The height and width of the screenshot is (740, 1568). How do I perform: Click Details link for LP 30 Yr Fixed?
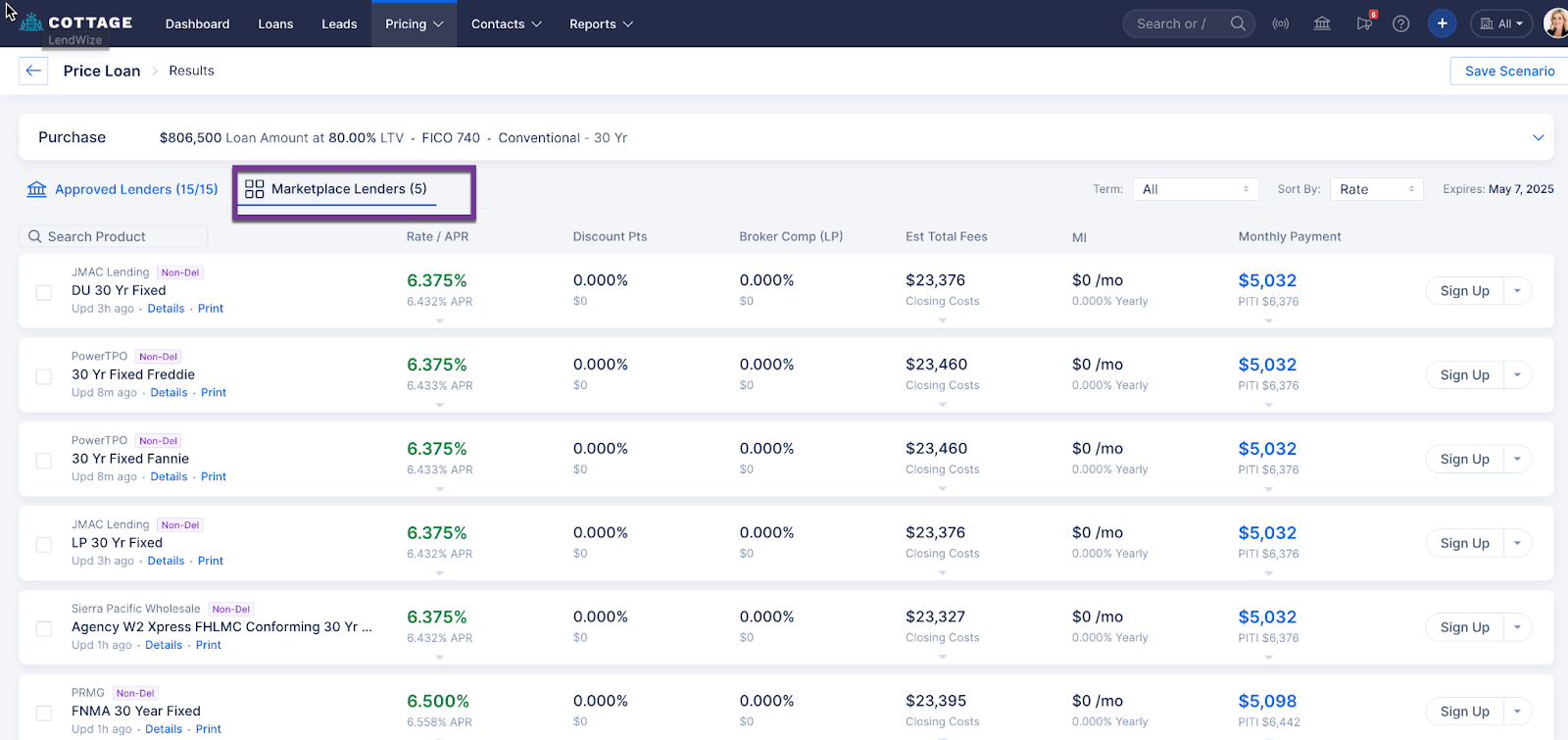(166, 562)
